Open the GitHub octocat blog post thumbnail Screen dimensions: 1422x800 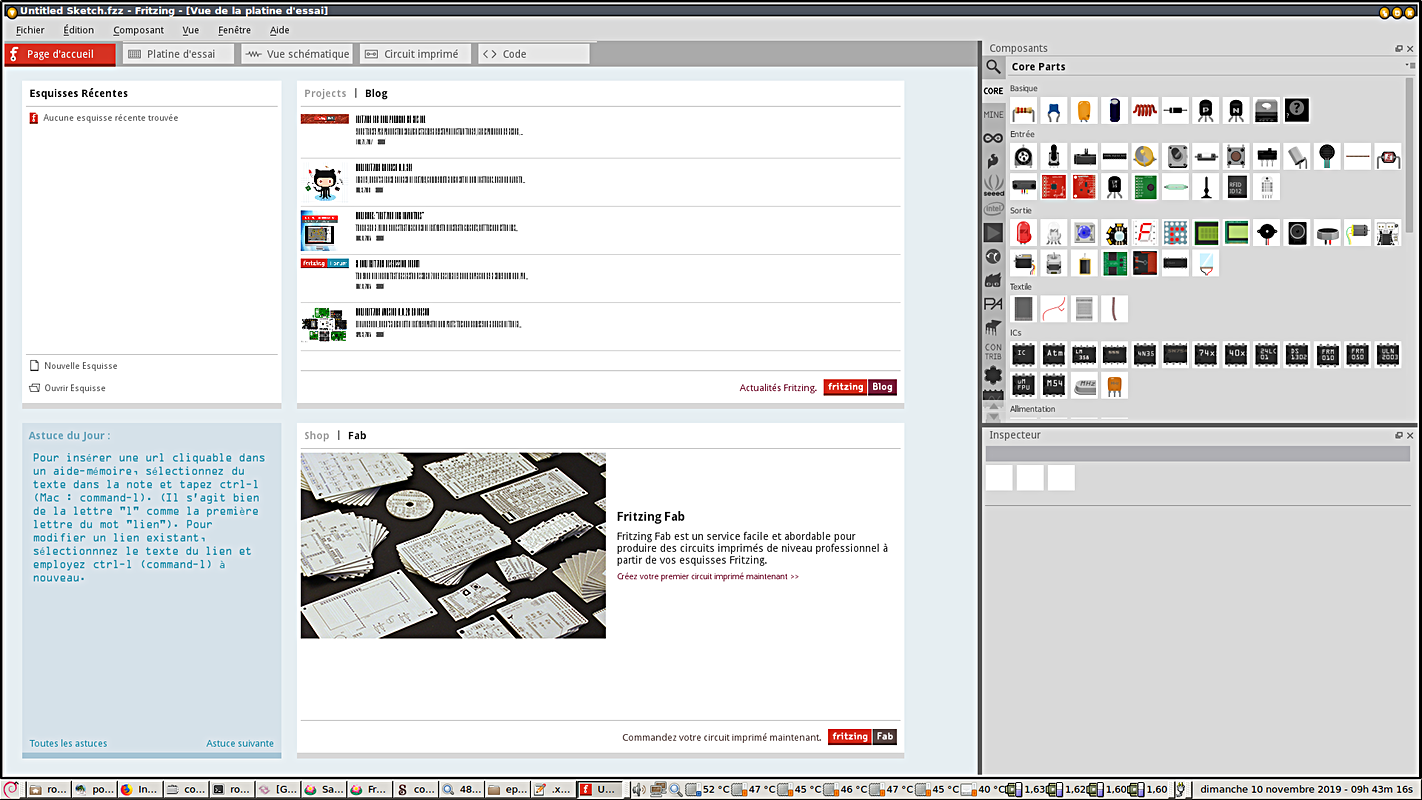click(x=324, y=183)
